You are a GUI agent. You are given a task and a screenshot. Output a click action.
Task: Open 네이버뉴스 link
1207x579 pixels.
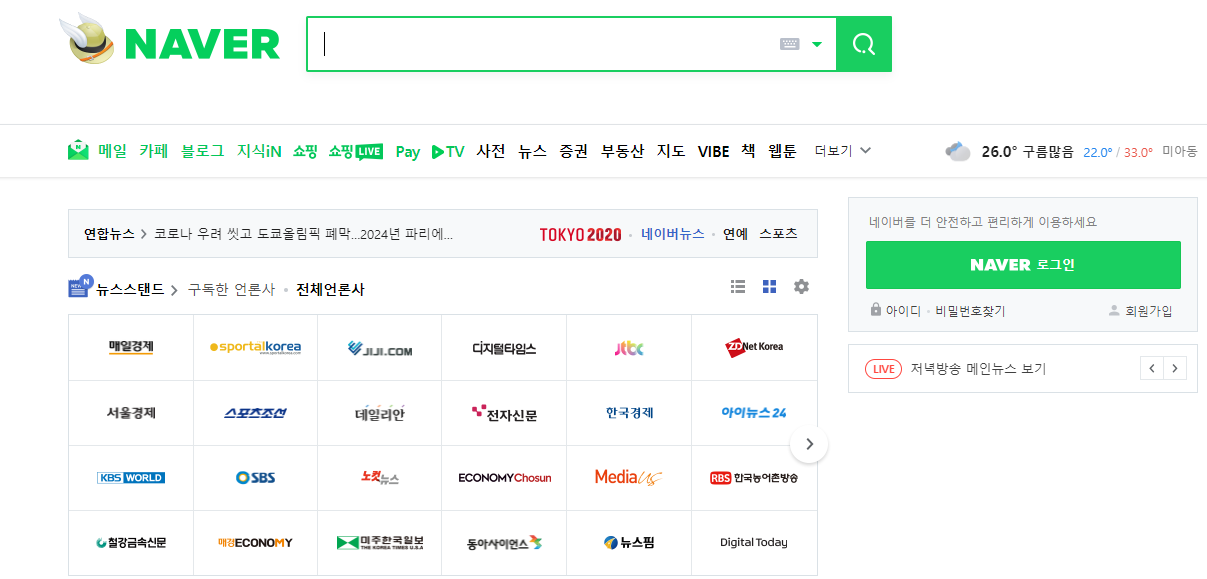(673, 234)
